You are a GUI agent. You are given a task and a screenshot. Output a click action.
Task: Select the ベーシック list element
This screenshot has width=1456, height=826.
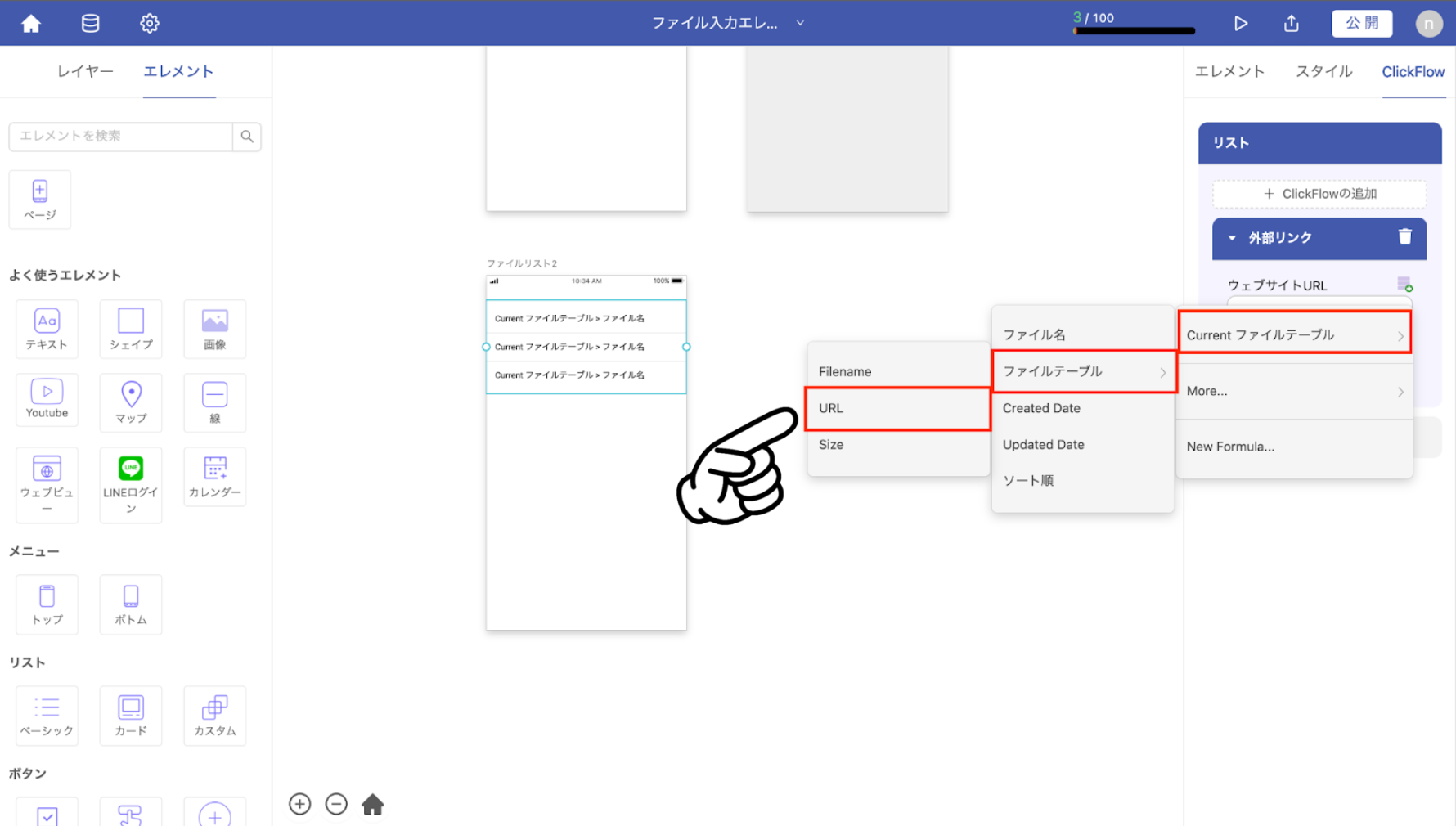coord(47,716)
